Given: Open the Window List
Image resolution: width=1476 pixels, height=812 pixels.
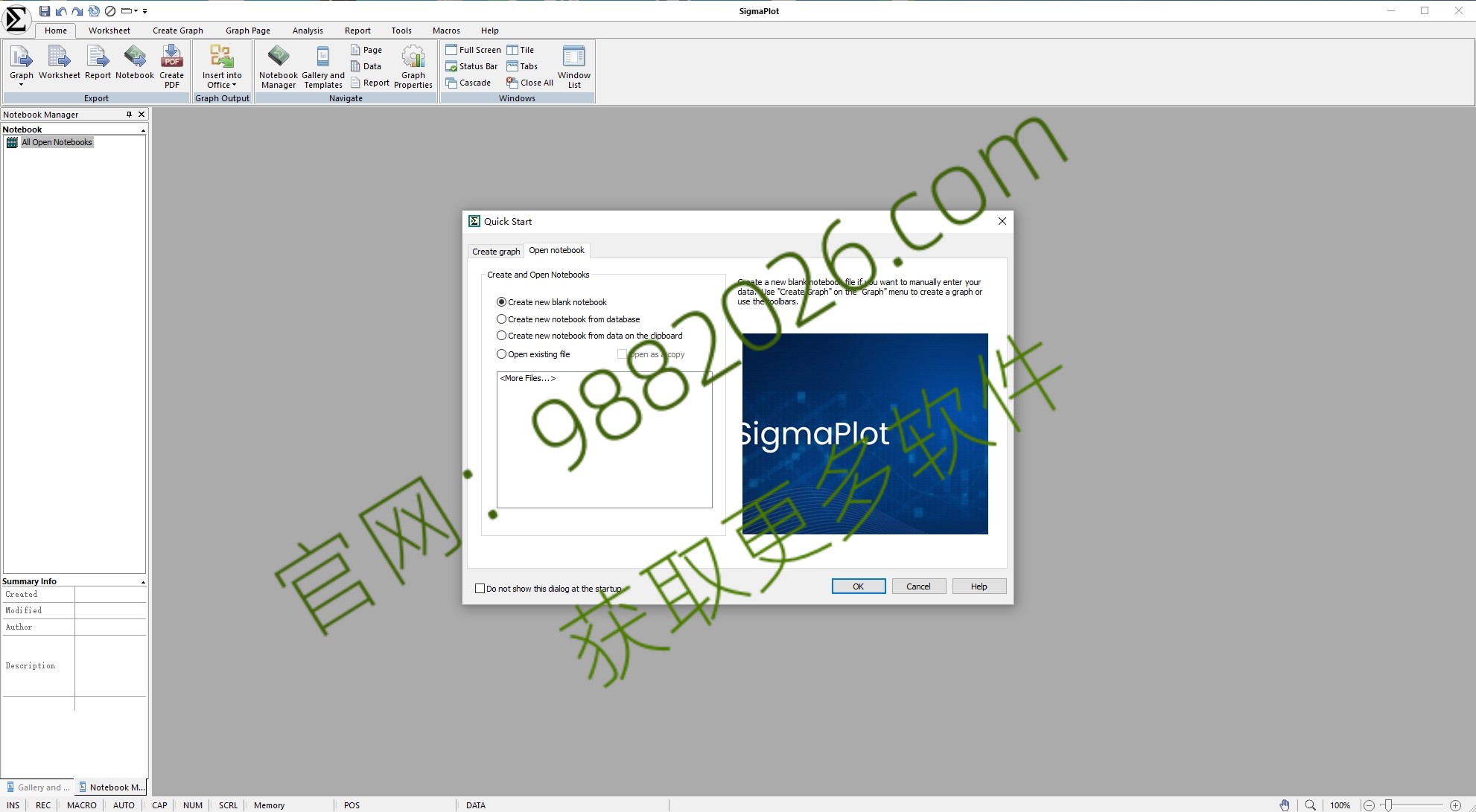Looking at the screenshot, I should 574,66.
